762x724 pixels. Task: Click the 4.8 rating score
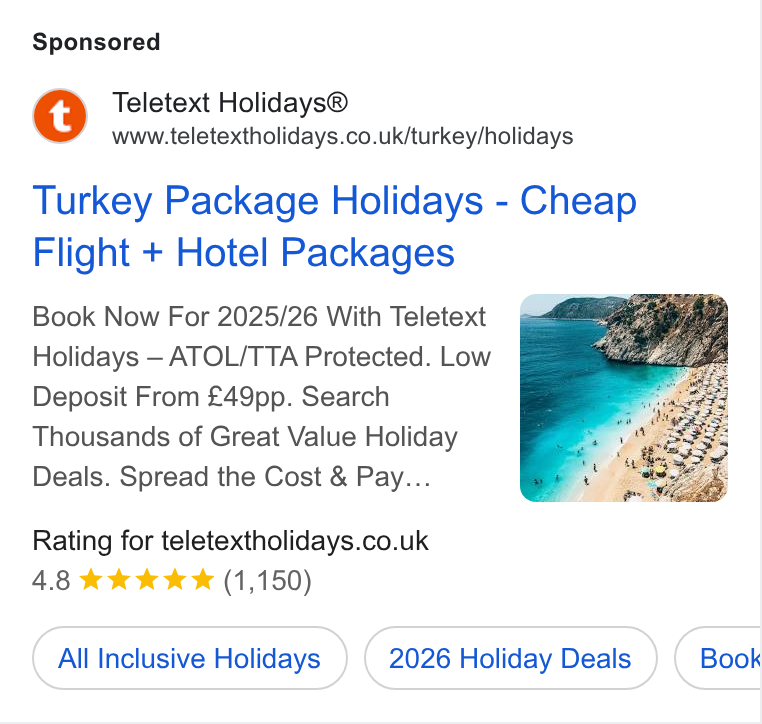[51, 580]
